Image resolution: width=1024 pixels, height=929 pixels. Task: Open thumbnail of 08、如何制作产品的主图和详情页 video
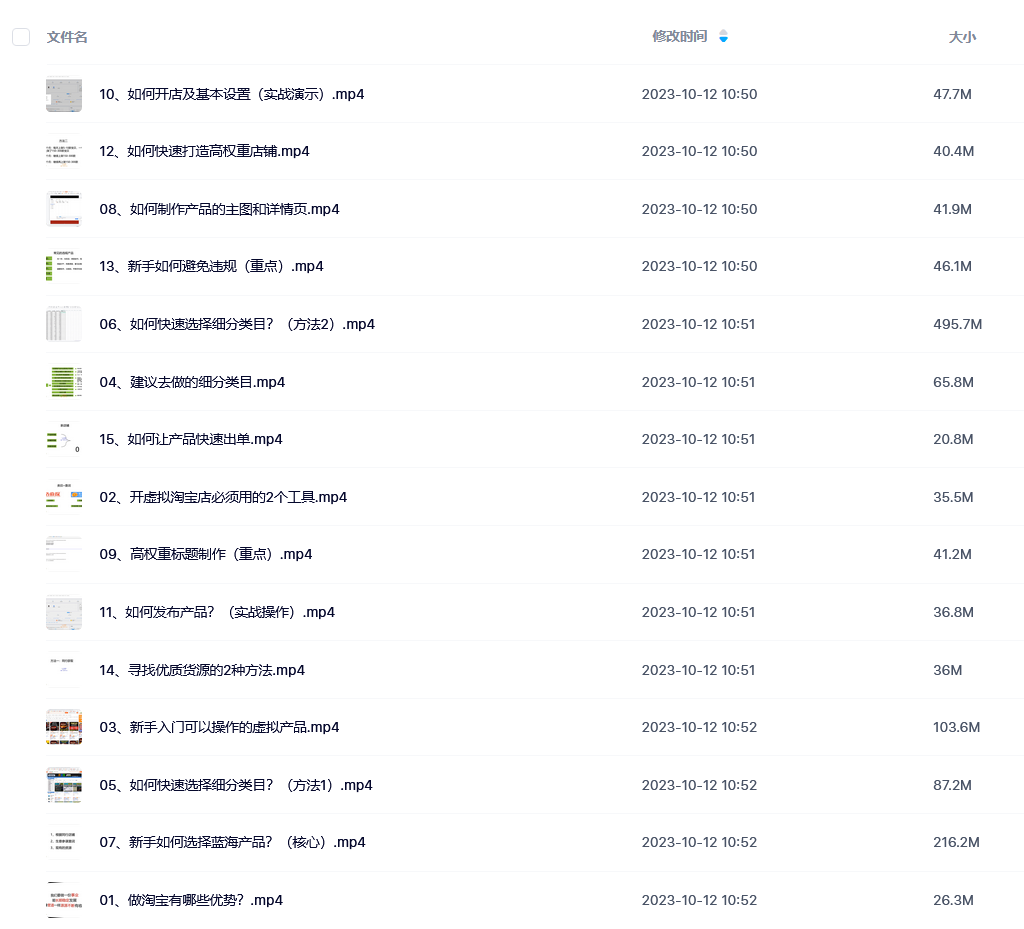64,209
